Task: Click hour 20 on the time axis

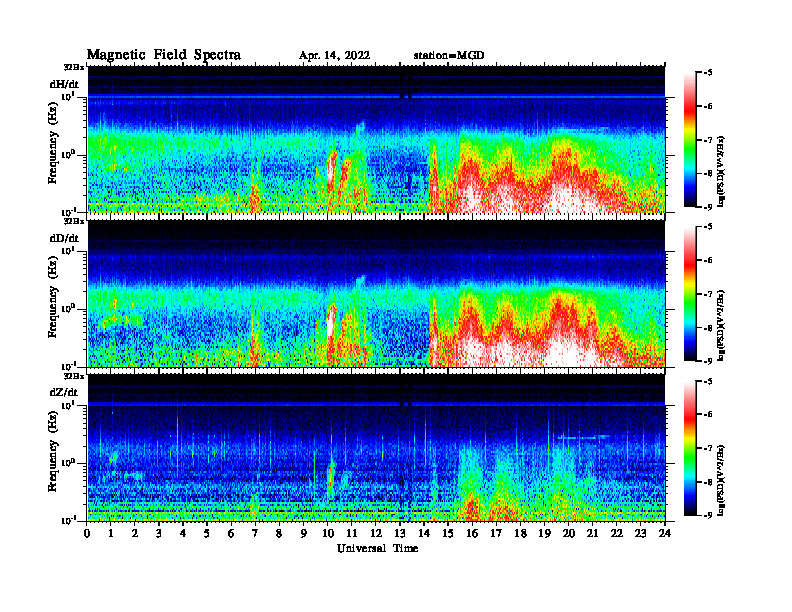Action: (569, 534)
